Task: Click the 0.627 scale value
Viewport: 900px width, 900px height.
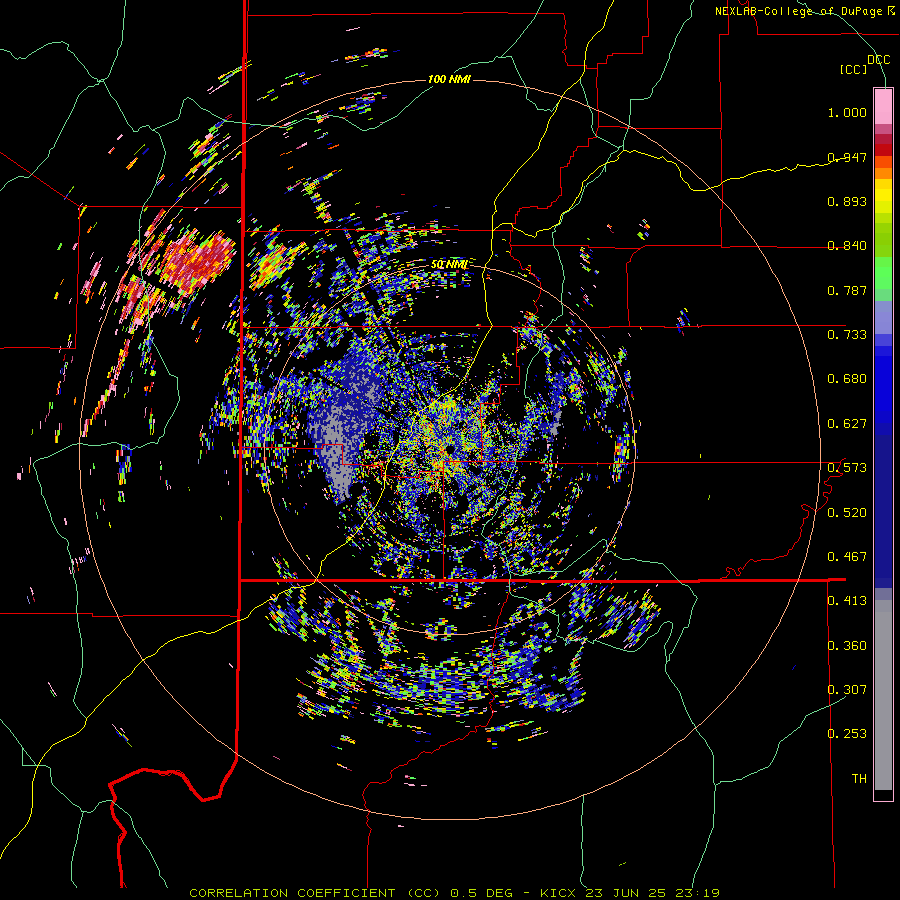Action: click(x=847, y=424)
